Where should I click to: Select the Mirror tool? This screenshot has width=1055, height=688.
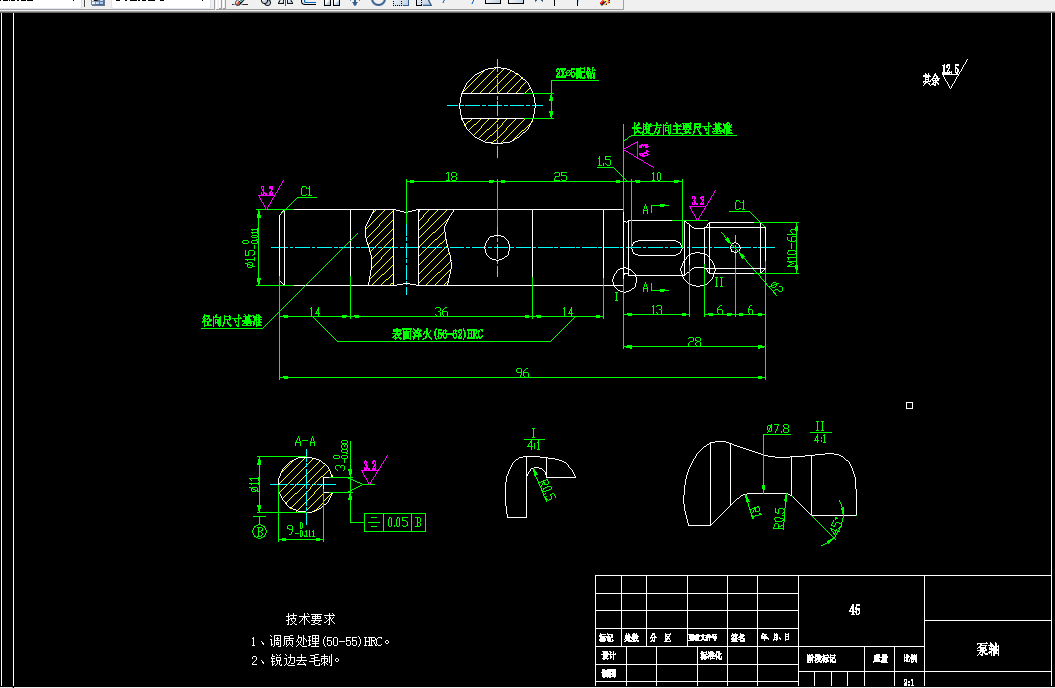286,3
